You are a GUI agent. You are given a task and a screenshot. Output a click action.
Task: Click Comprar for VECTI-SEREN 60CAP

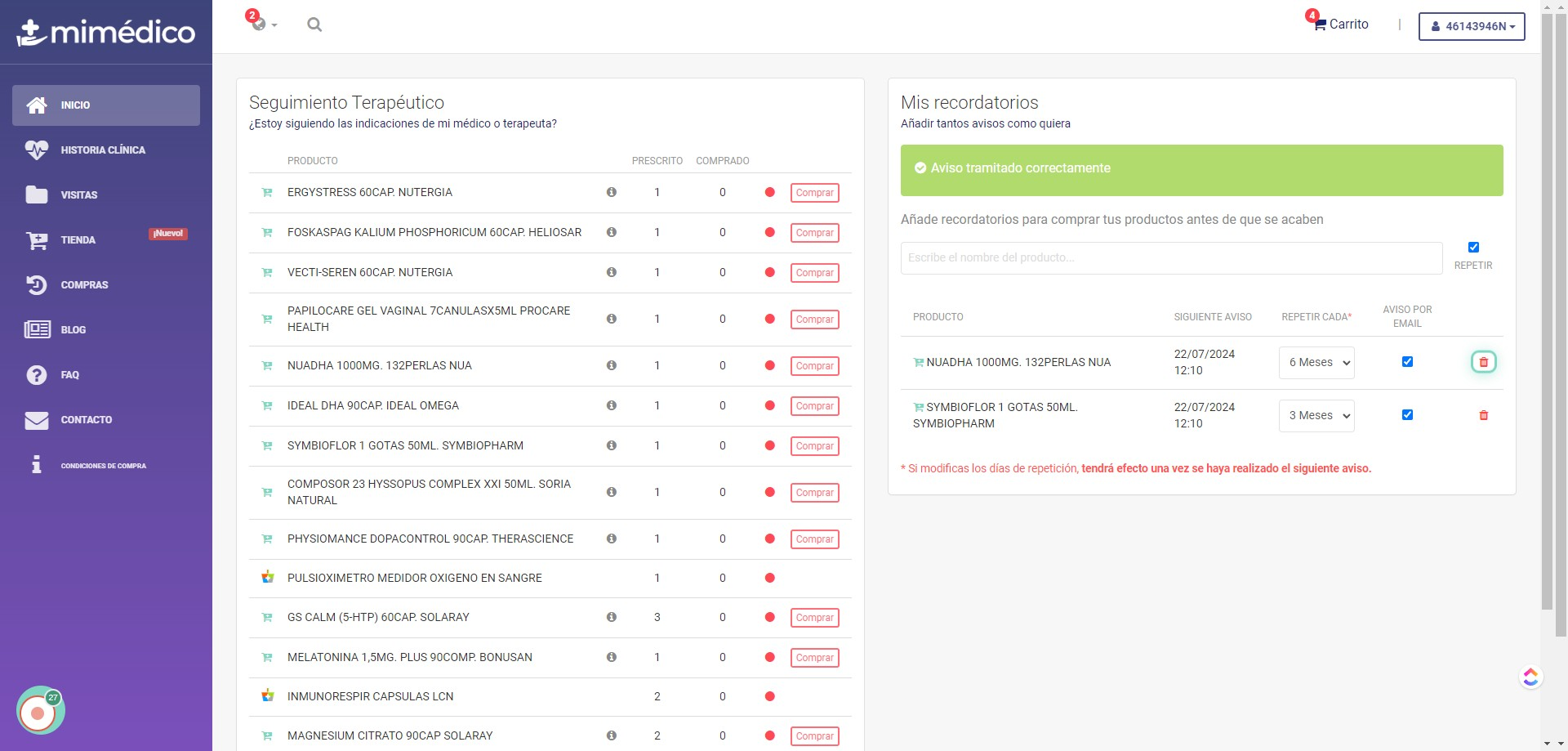point(815,273)
